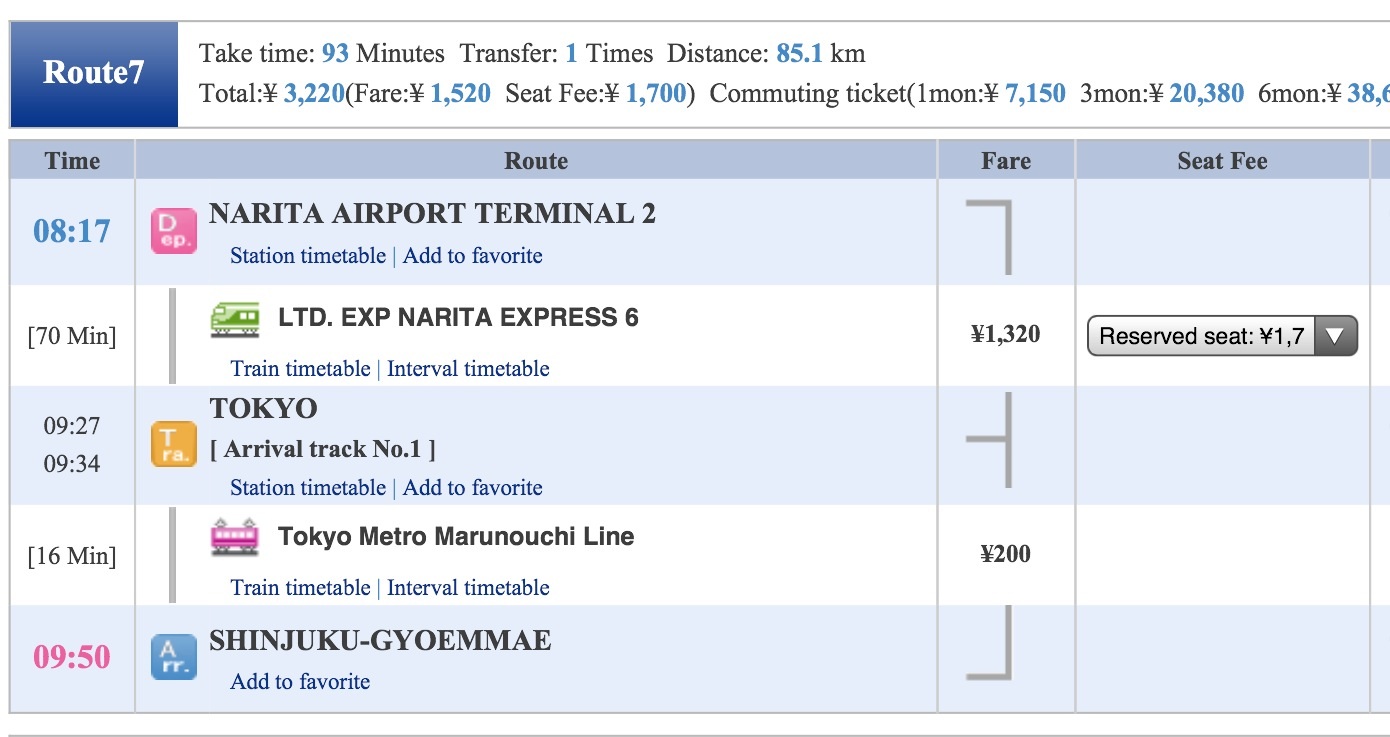Click the pink Dep. departure icon
This screenshot has height=737, width=1390.
[x=173, y=231]
